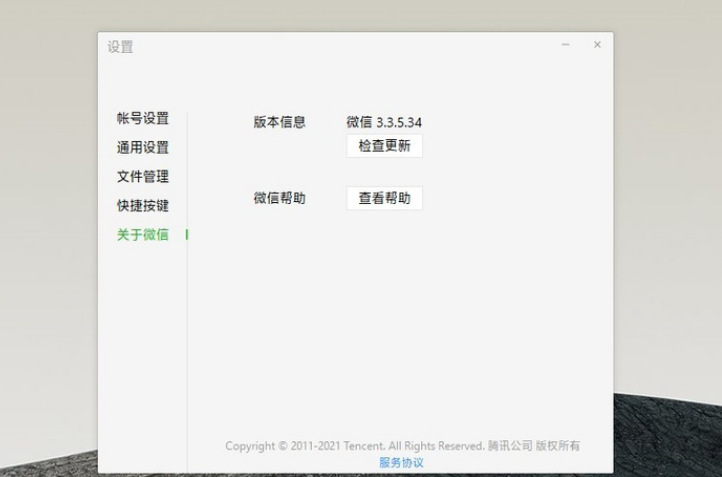Image resolution: width=722 pixels, height=477 pixels.
Task: Click the 版本信息 label
Action: [279, 122]
